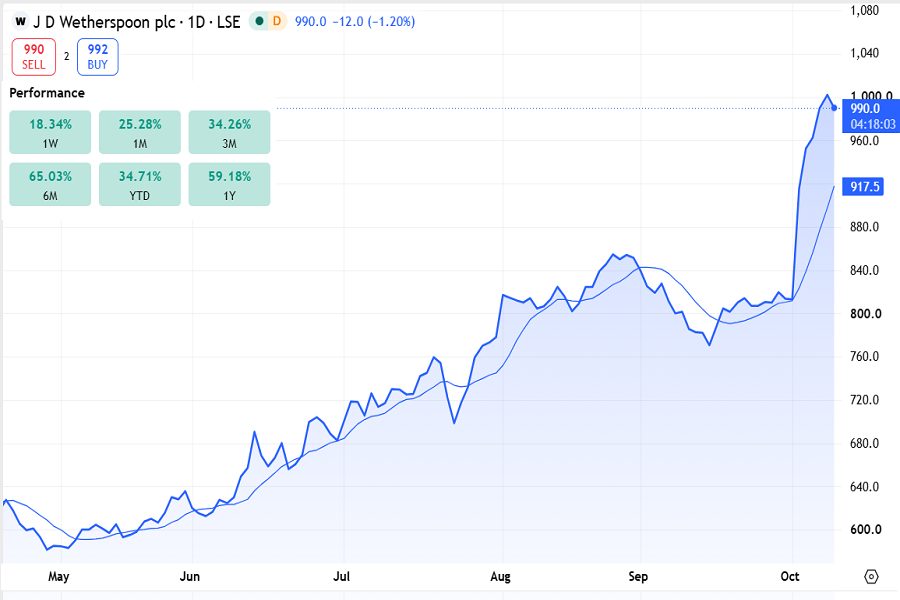Click the J D Wetherspoon plc symbol title
The height and width of the screenshot is (600, 900).
pyautogui.click(x=104, y=22)
